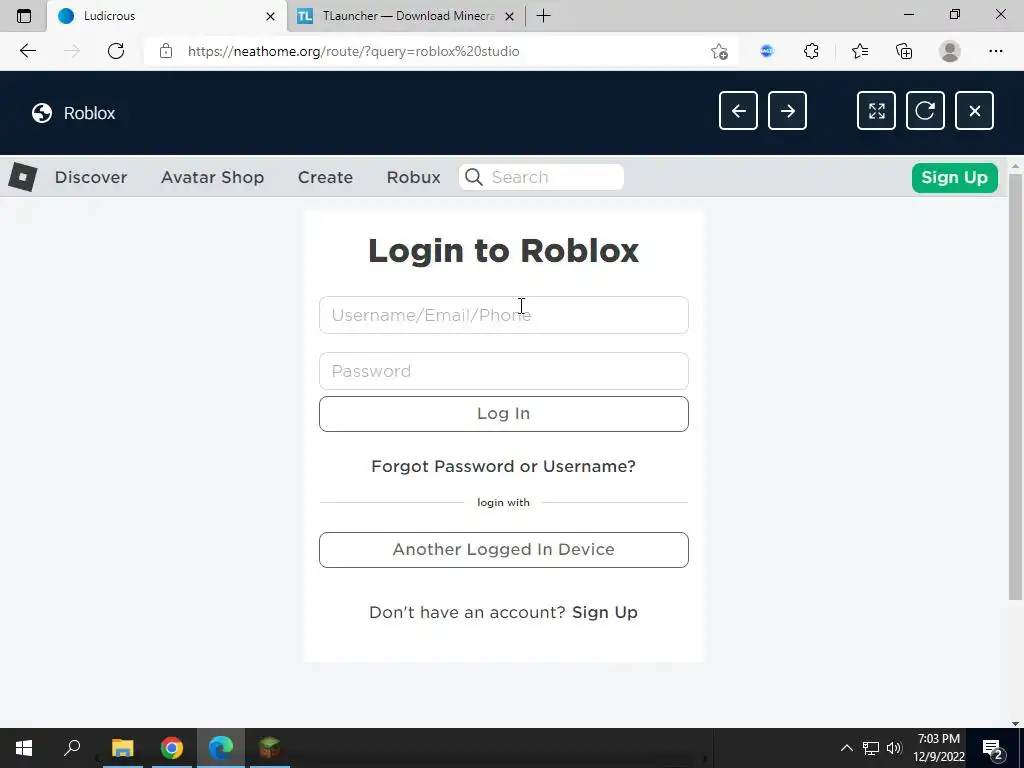Launch Google Chrome from the taskbar
The width and height of the screenshot is (1024, 768).
172,748
